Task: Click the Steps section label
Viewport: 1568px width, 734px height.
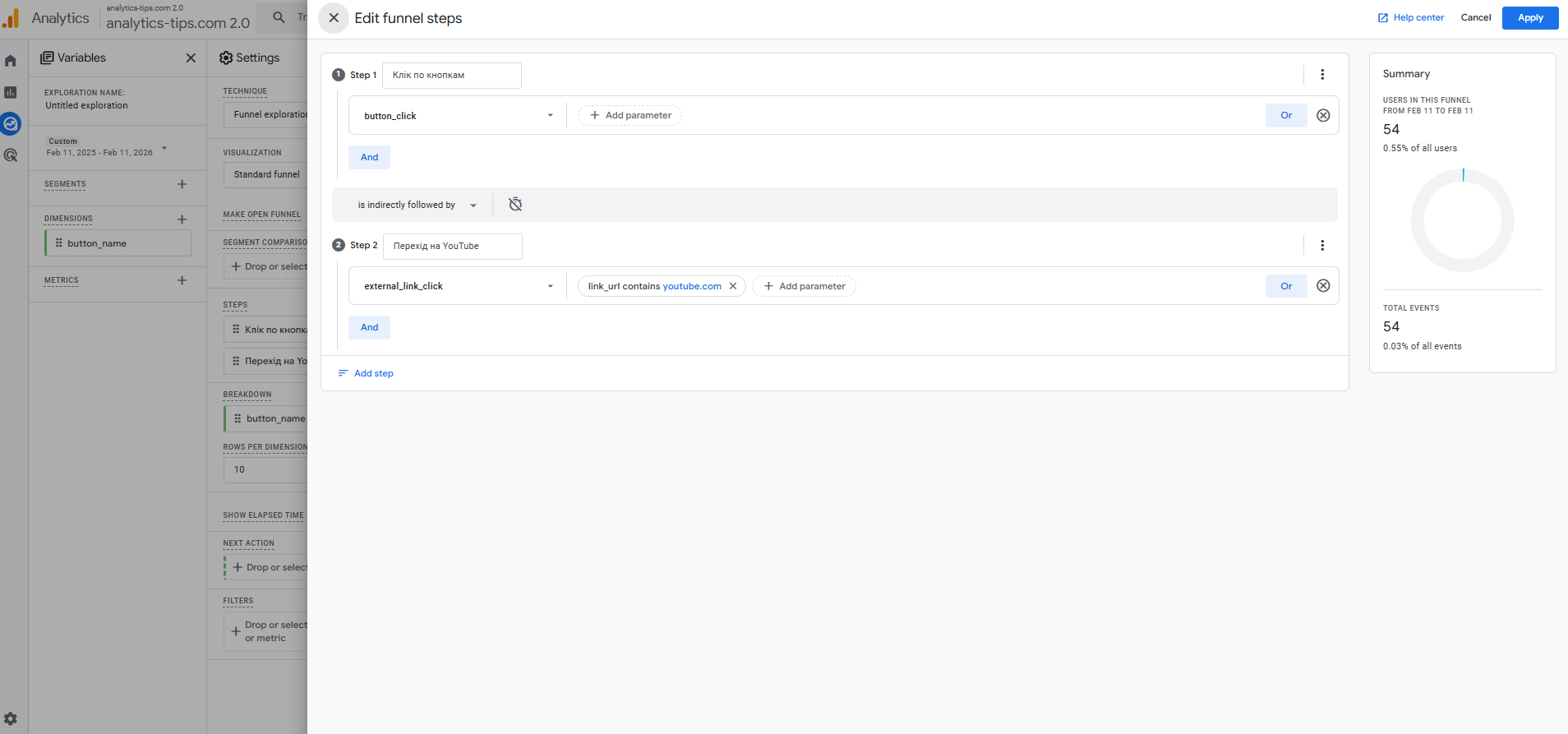Action: (235, 305)
